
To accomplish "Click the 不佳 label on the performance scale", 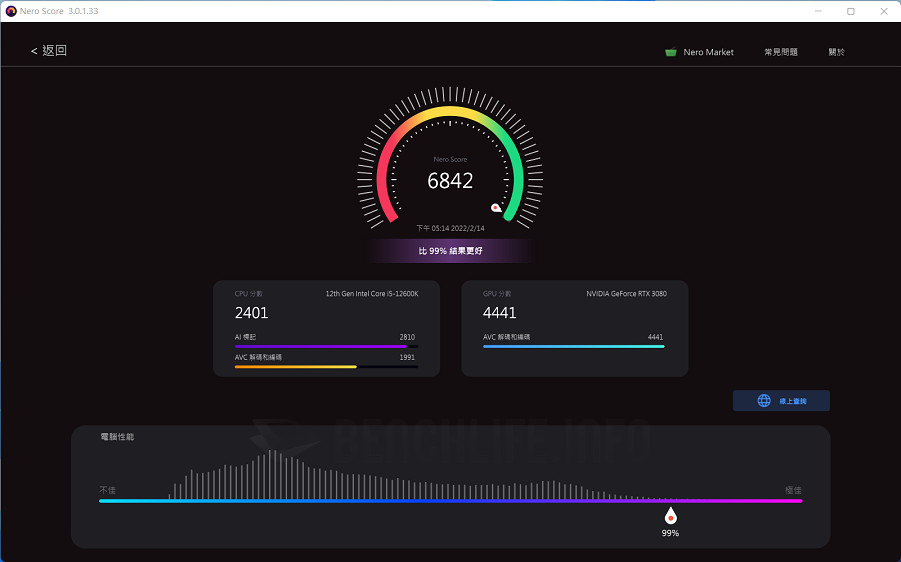I will [x=107, y=490].
